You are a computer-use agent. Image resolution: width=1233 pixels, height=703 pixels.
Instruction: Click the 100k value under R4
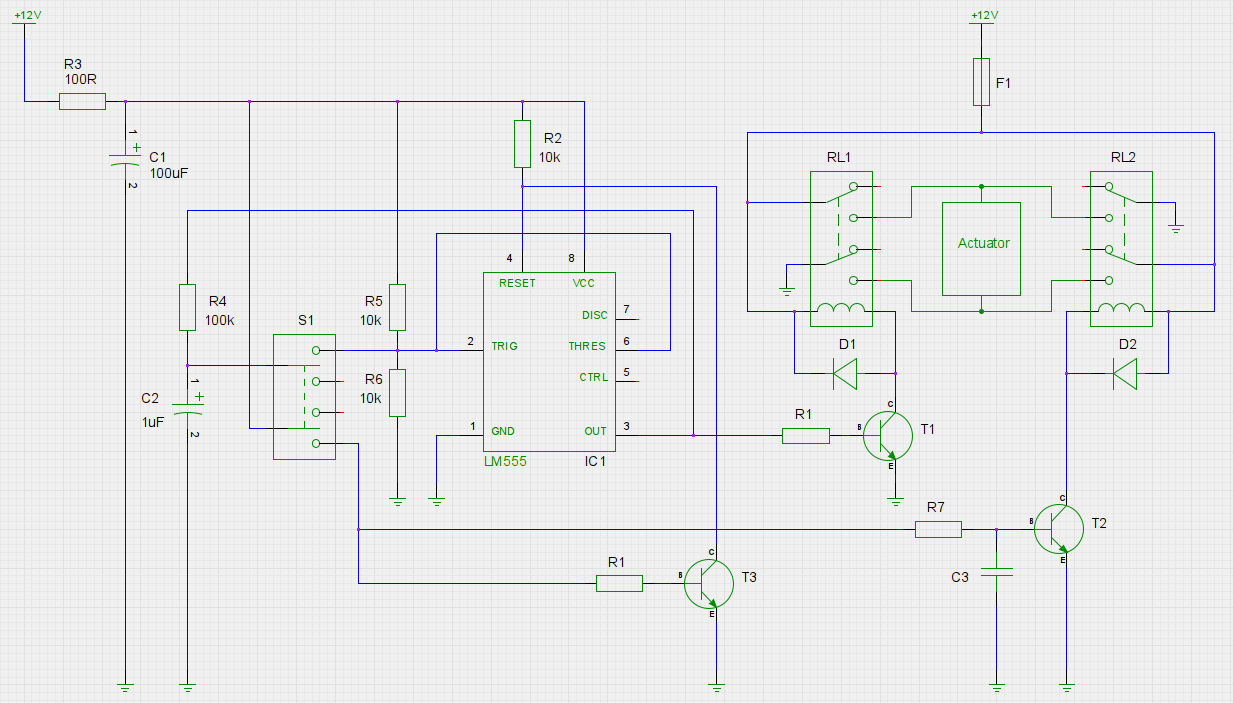click(220, 320)
